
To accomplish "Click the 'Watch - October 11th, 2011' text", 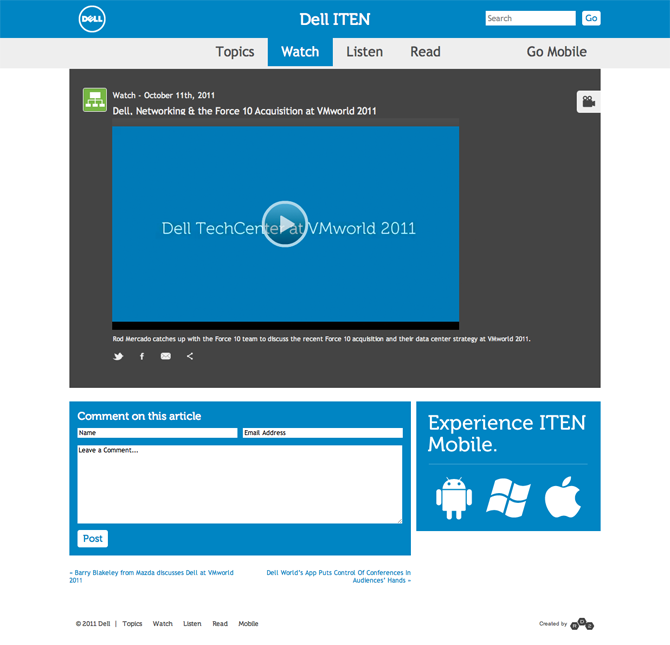I will 164,95.
